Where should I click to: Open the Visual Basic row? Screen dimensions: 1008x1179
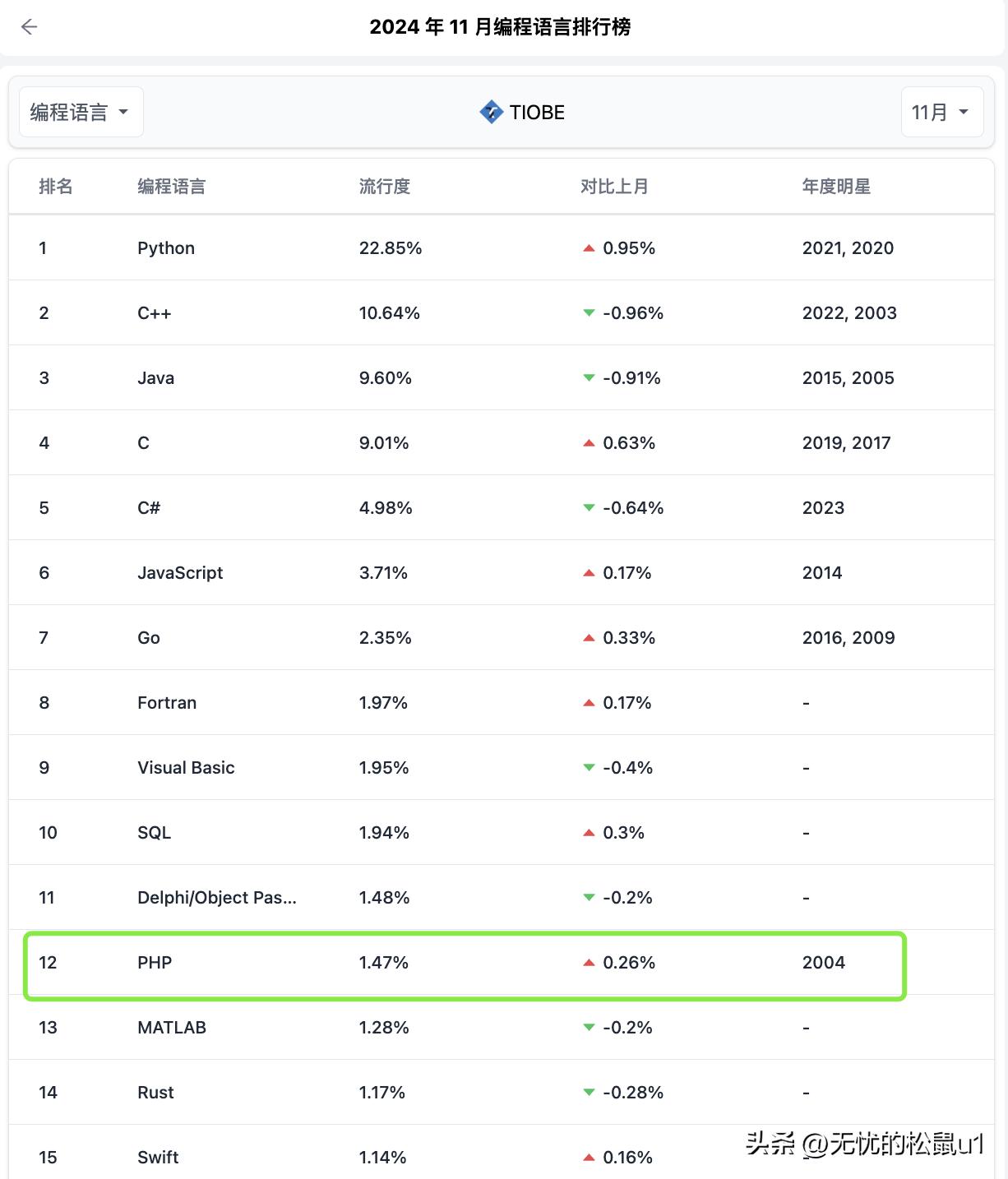click(x=502, y=768)
